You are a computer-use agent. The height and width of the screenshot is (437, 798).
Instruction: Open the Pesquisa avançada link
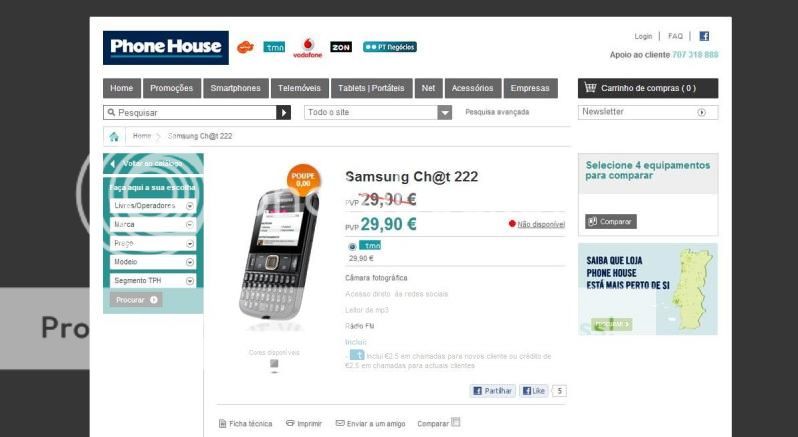tap(497, 112)
